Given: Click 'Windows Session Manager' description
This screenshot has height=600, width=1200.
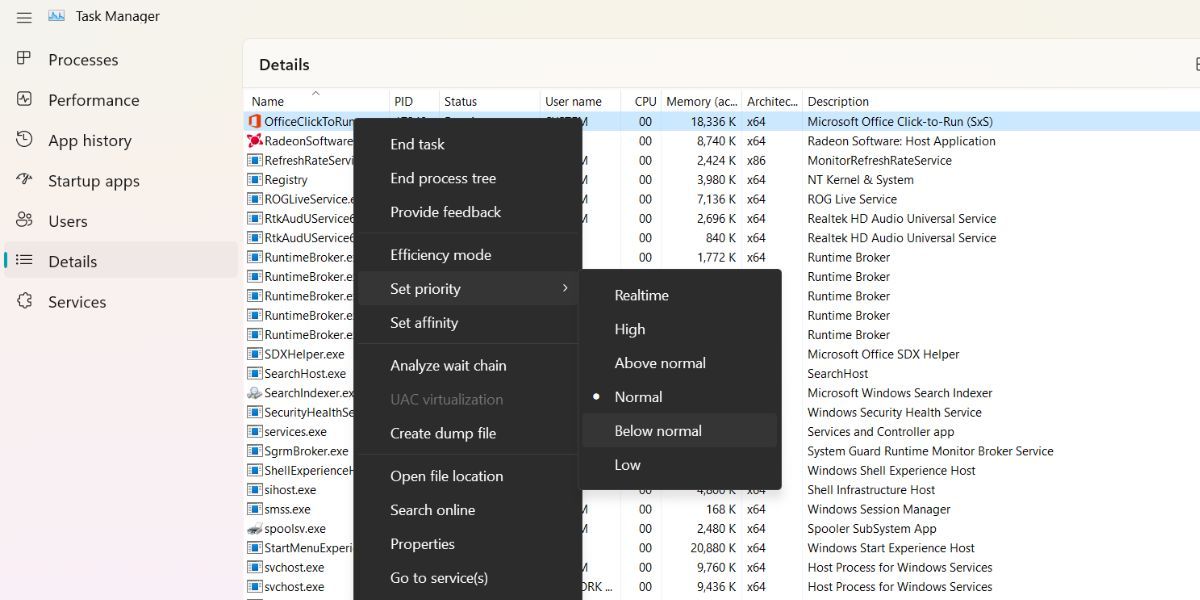Looking at the screenshot, I should 879,509.
